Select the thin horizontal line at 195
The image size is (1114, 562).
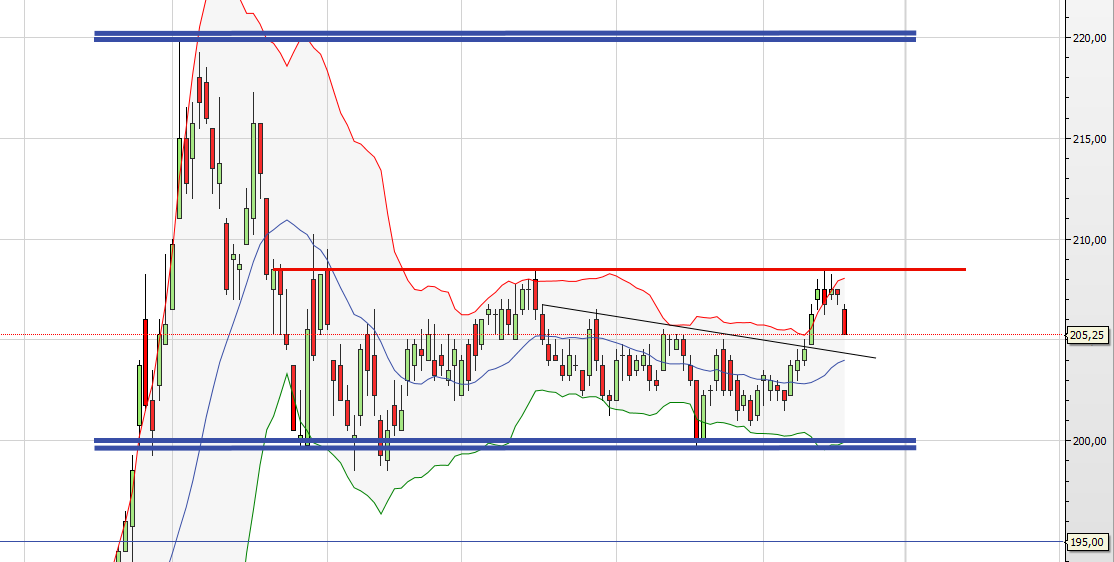tap(600, 542)
